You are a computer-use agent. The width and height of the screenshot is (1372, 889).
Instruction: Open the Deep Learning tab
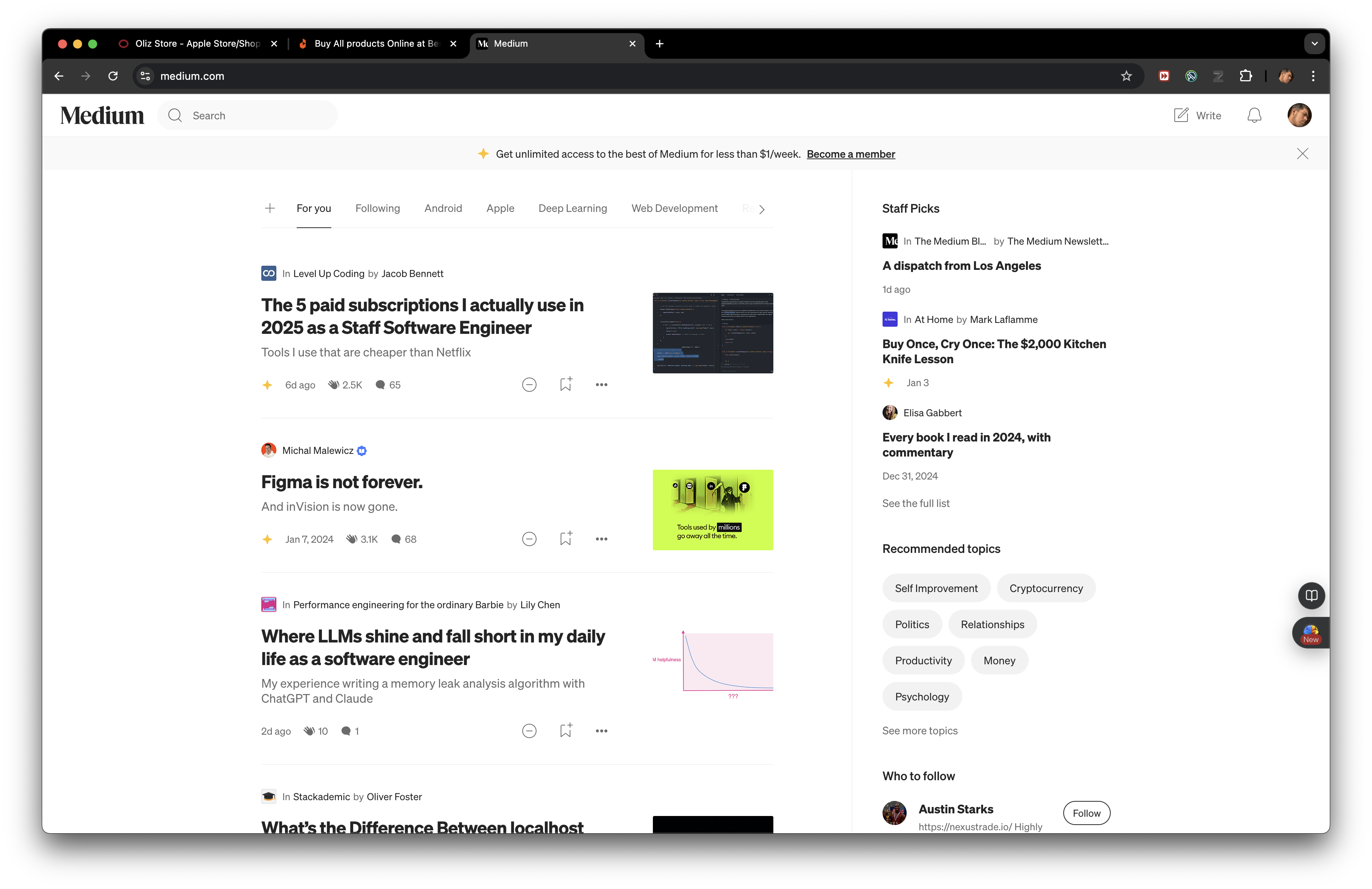click(x=572, y=209)
